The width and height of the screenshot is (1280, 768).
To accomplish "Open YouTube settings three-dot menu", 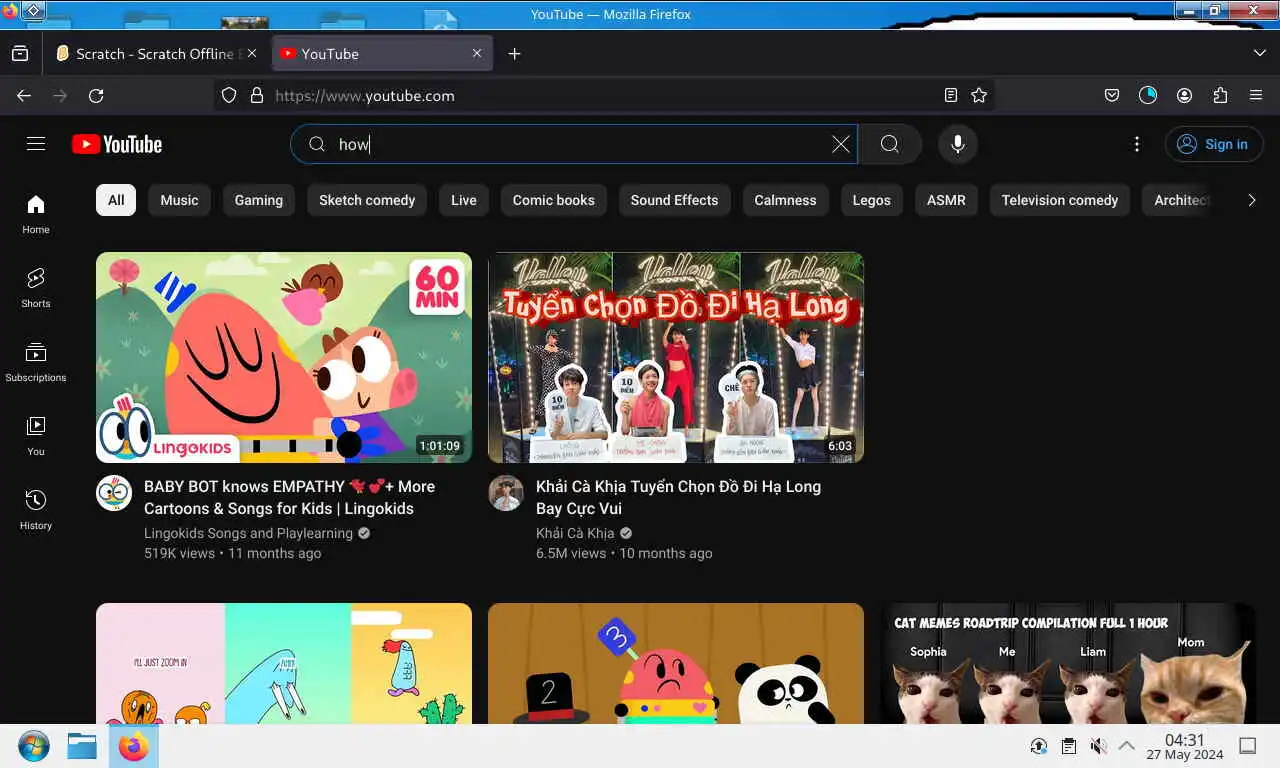I will tap(1137, 144).
